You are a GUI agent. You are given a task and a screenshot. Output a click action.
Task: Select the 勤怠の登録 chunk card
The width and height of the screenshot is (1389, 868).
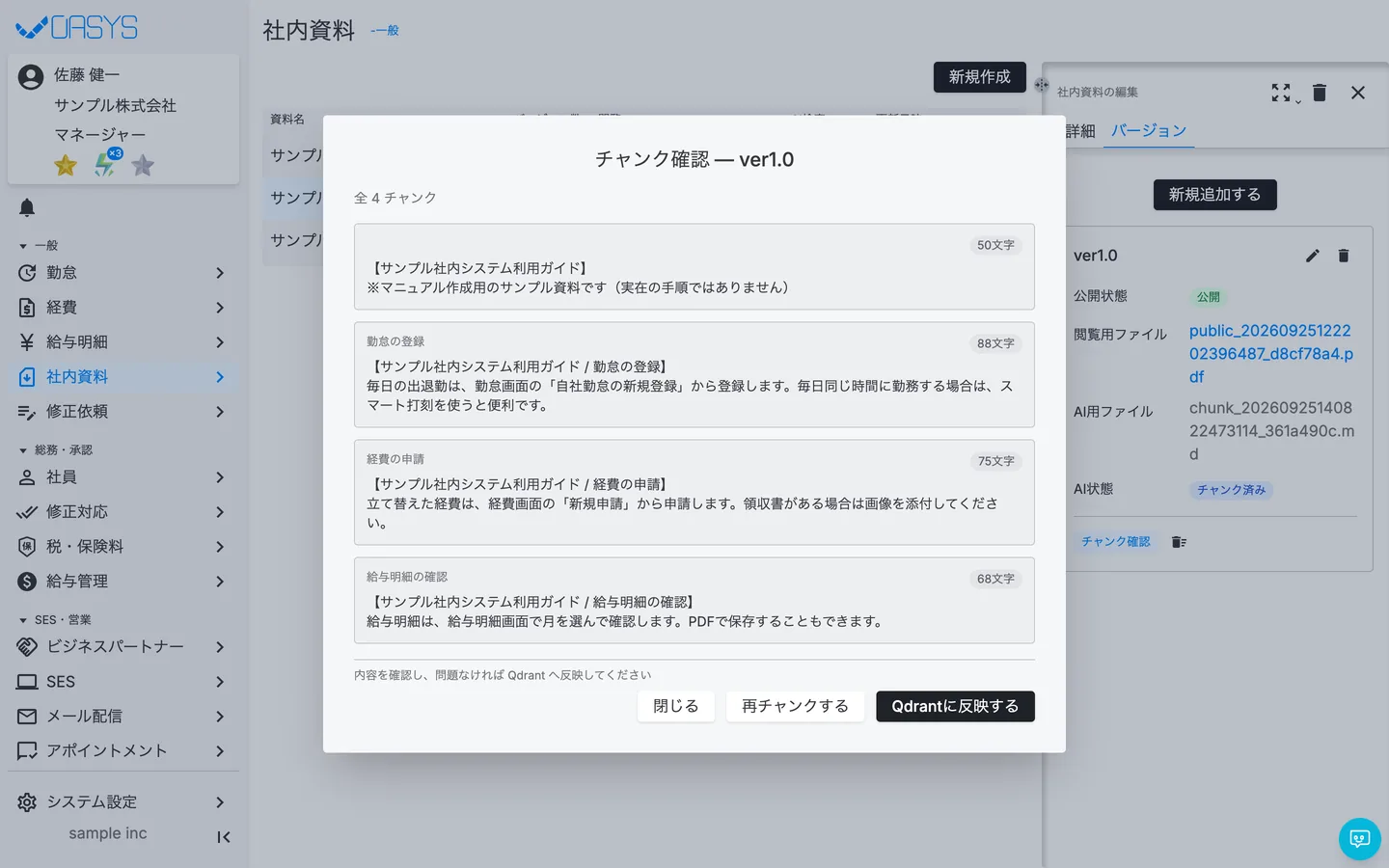[694, 374]
